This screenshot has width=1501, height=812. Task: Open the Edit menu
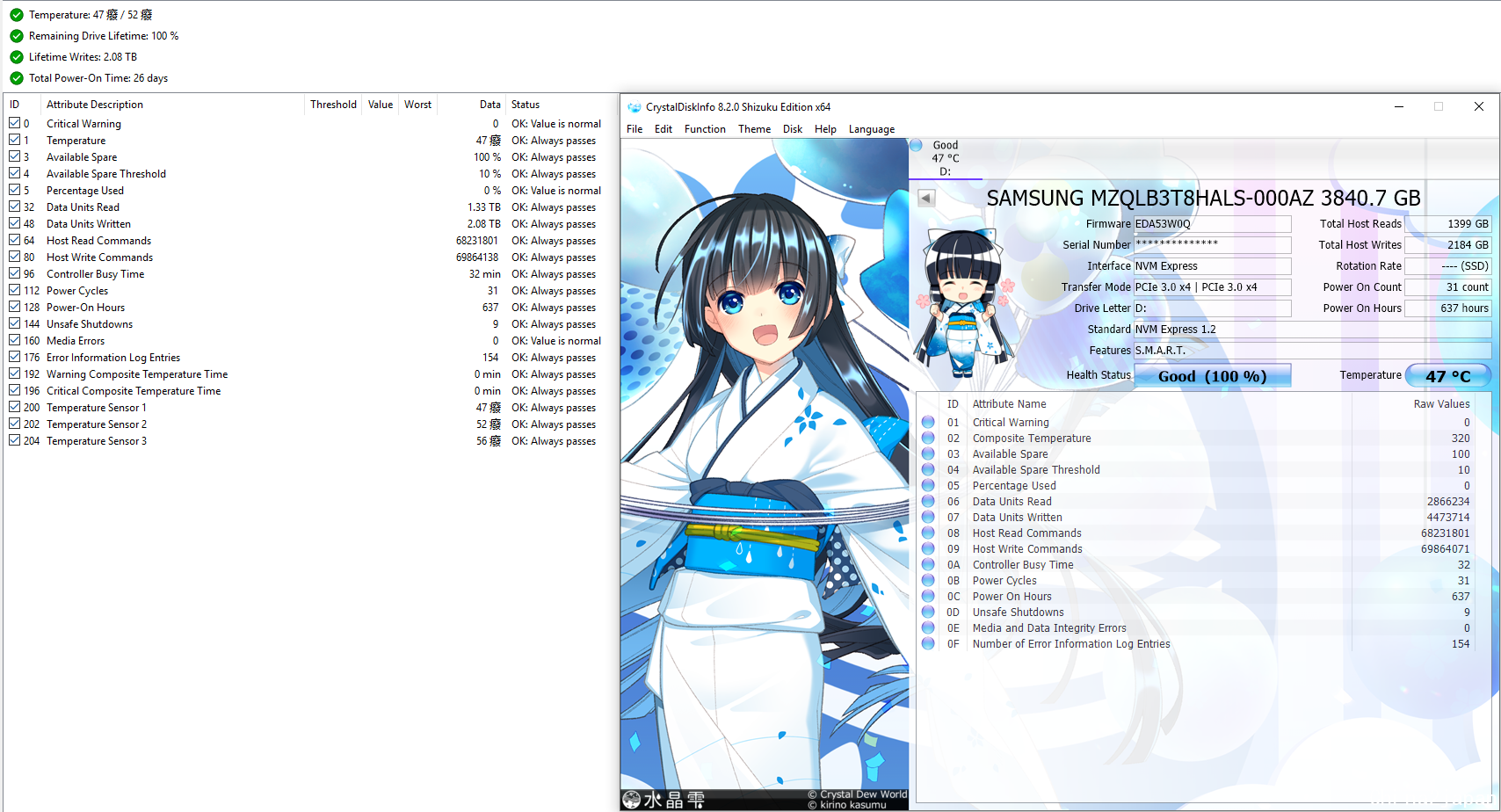(x=663, y=129)
